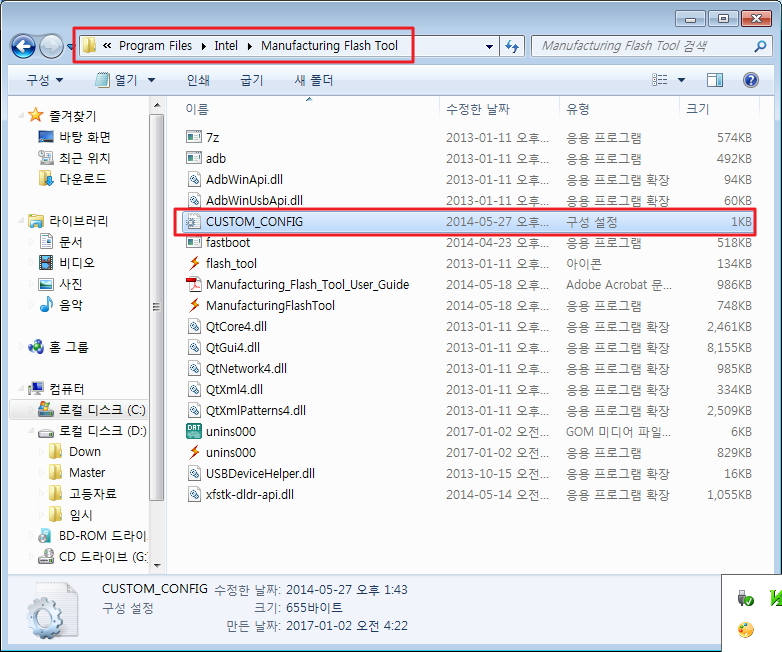Open 다운로드 folder in sidebar

pyautogui.click(x=83, y=179)
